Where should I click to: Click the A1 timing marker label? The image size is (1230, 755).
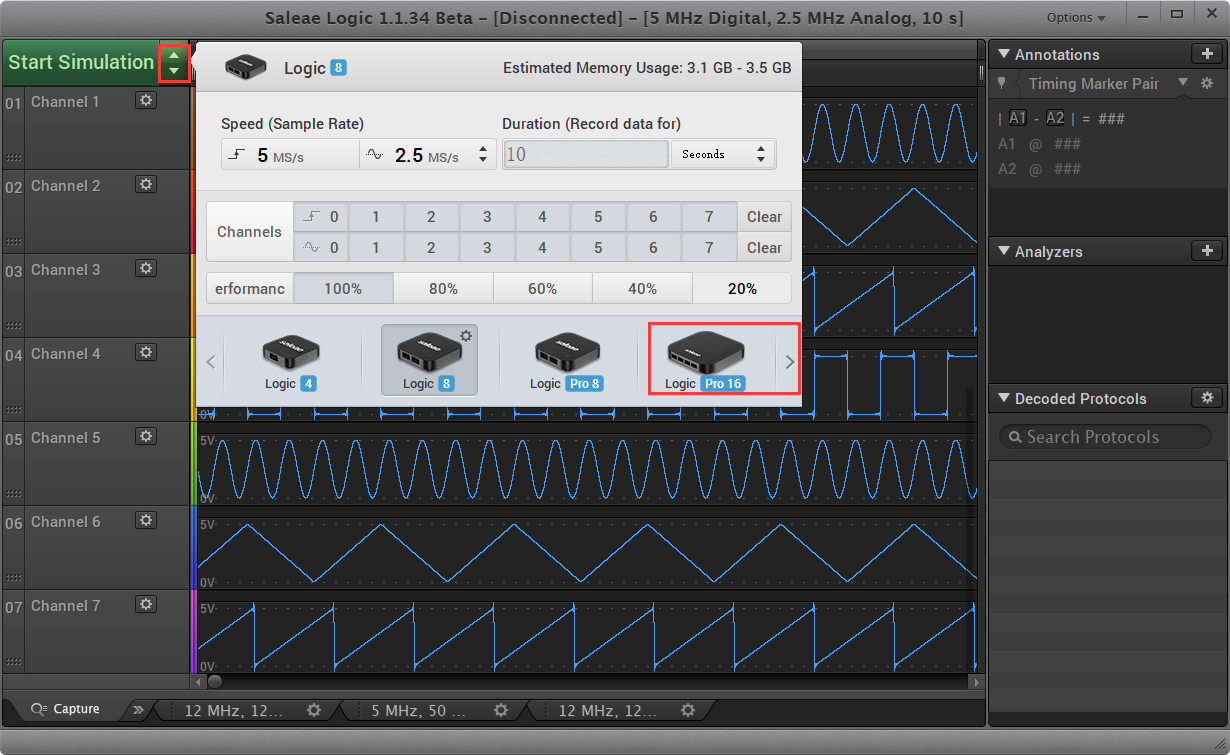coord(1018,118)
